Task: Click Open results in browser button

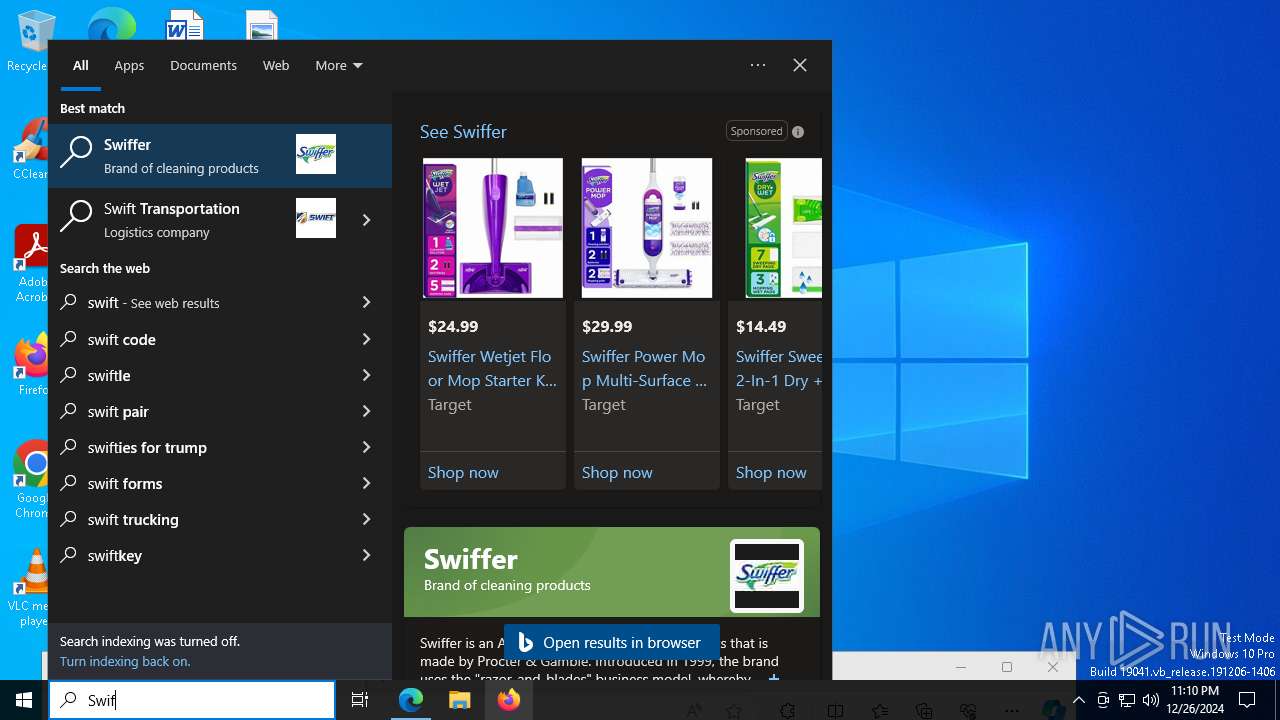Action: (x=611, y=643)
